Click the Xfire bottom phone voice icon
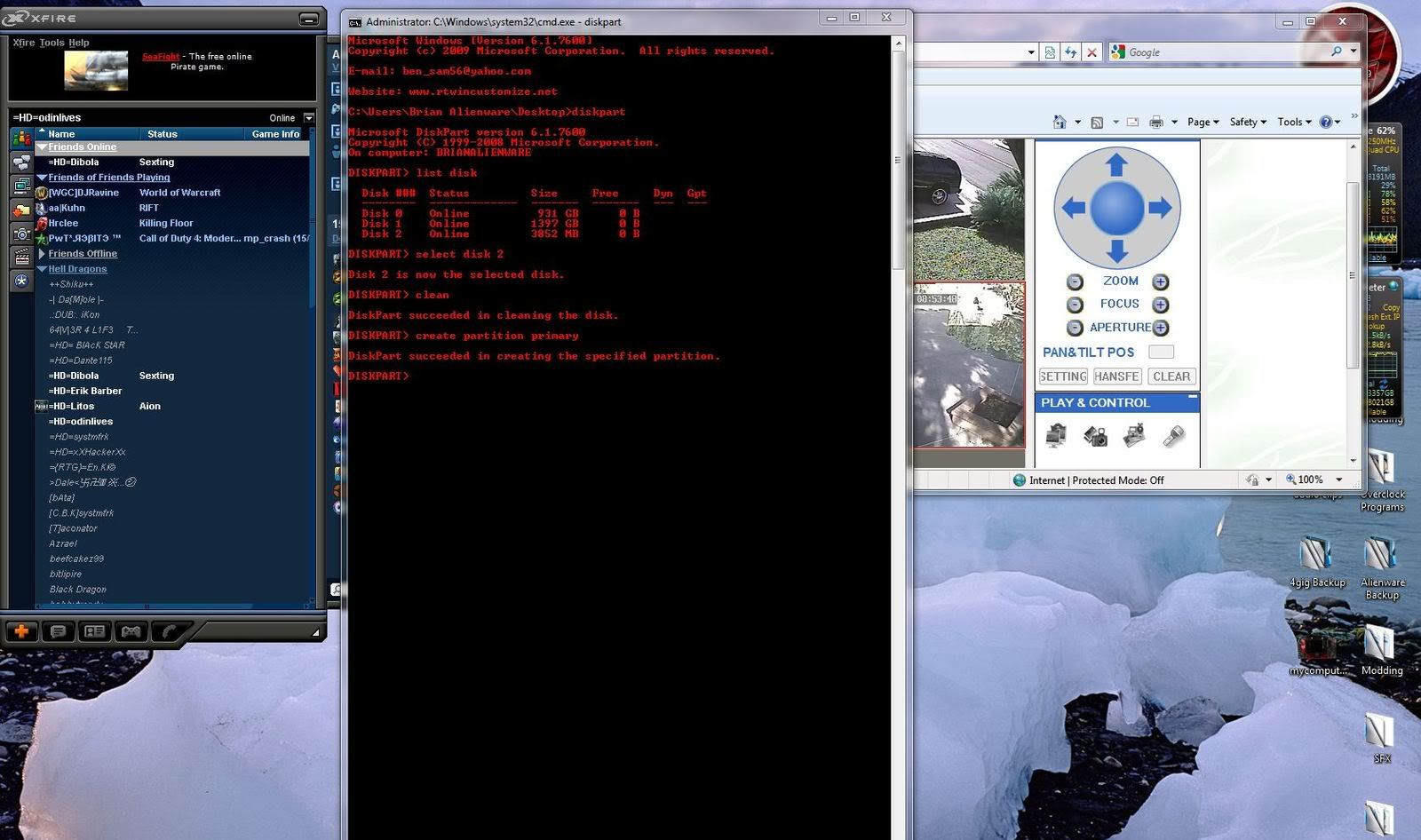The image size is (1421, 840). tap(169, 631)
